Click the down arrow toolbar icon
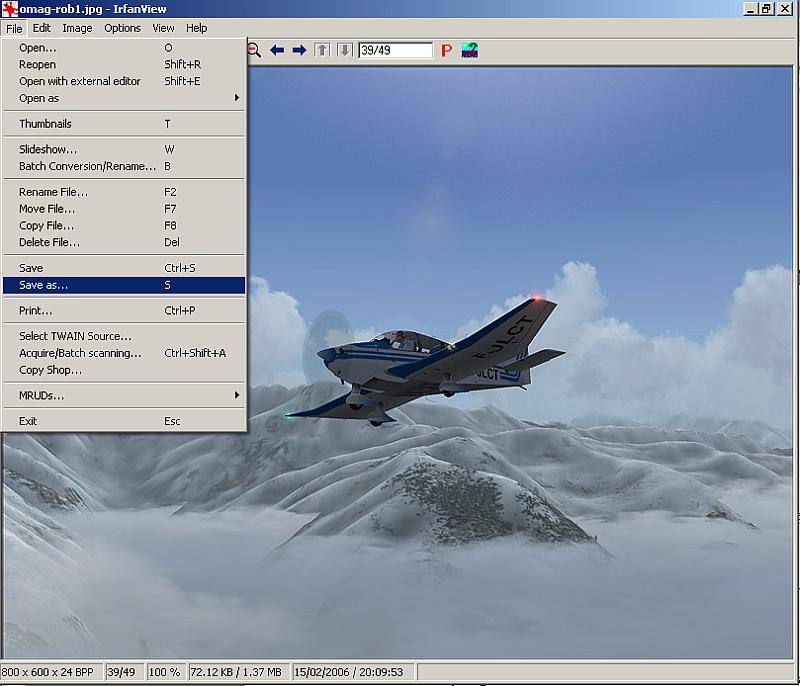Image resolution: width=800 pixels, height=686 pixels. coord(344,50)
